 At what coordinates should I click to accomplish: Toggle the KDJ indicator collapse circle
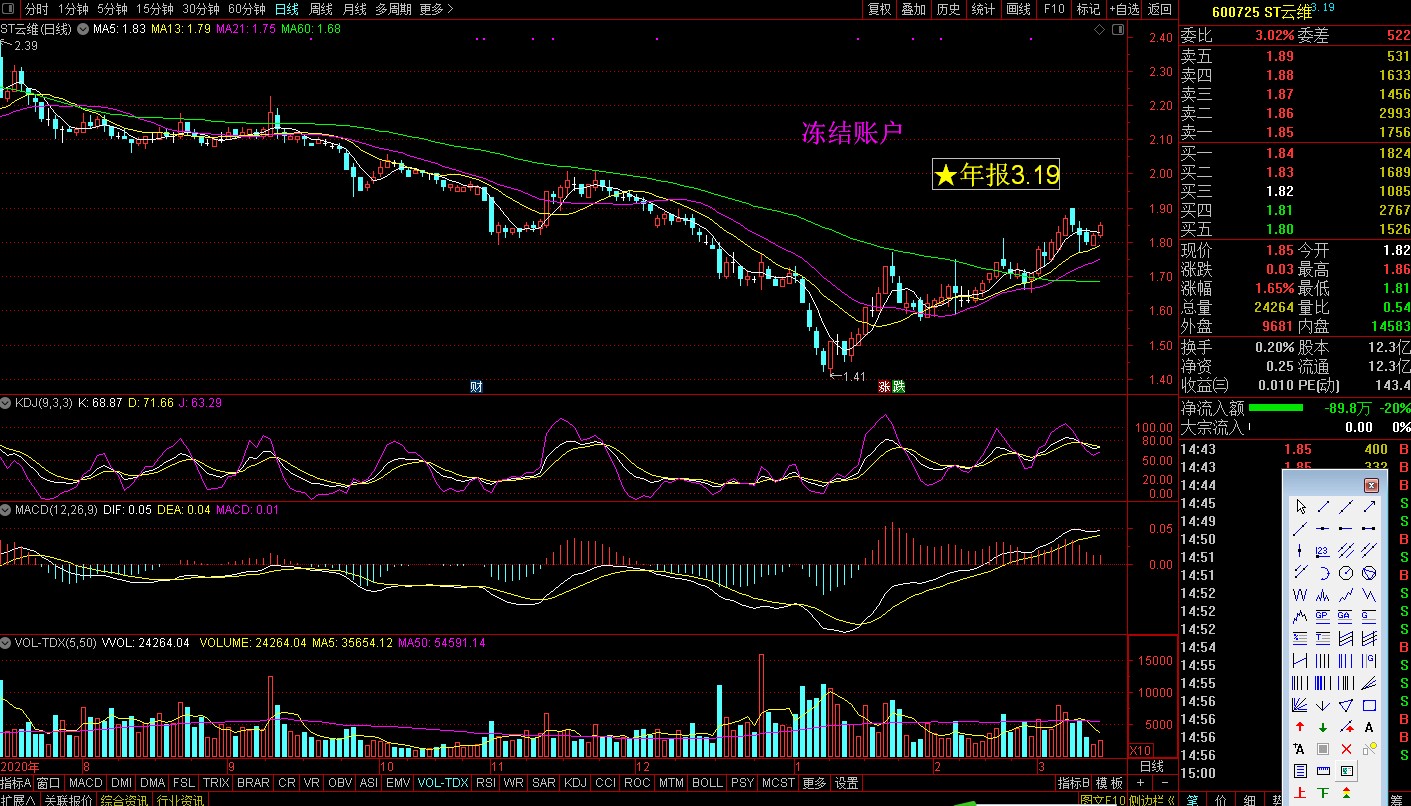pyautogui.click(x=6, y=403)
